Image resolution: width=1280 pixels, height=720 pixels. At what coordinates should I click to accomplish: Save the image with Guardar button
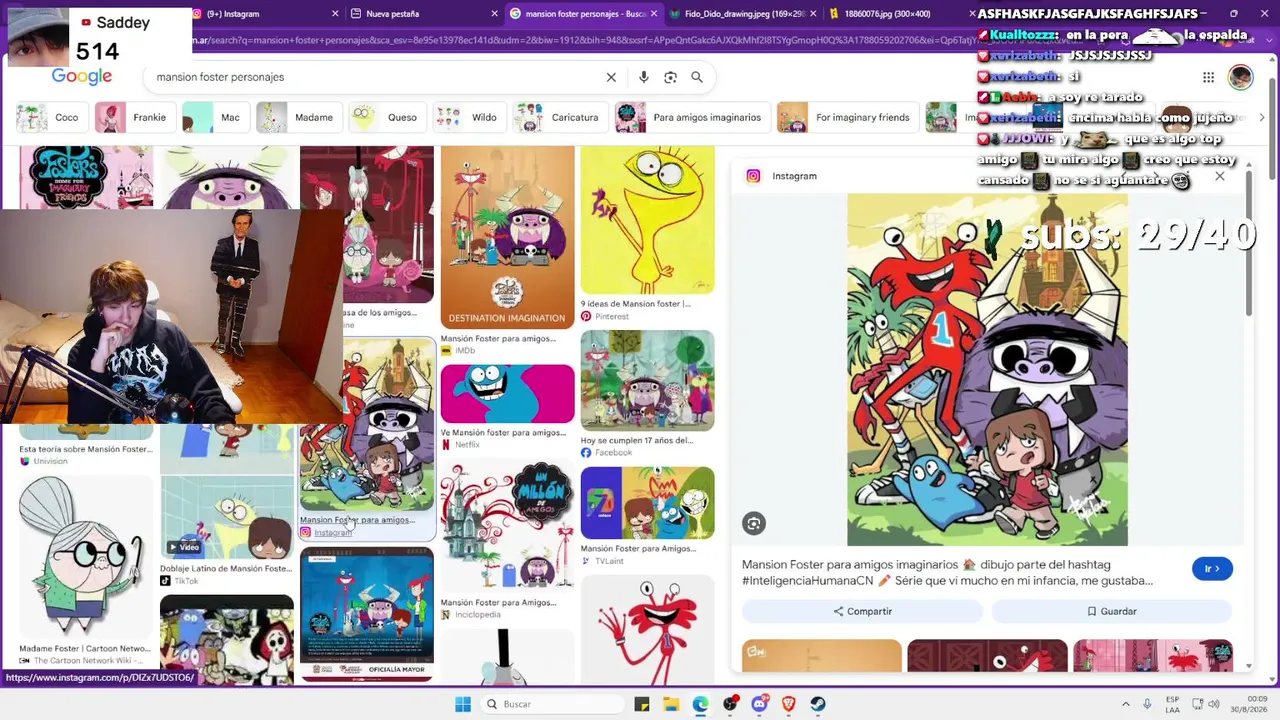coord(1112,611)
